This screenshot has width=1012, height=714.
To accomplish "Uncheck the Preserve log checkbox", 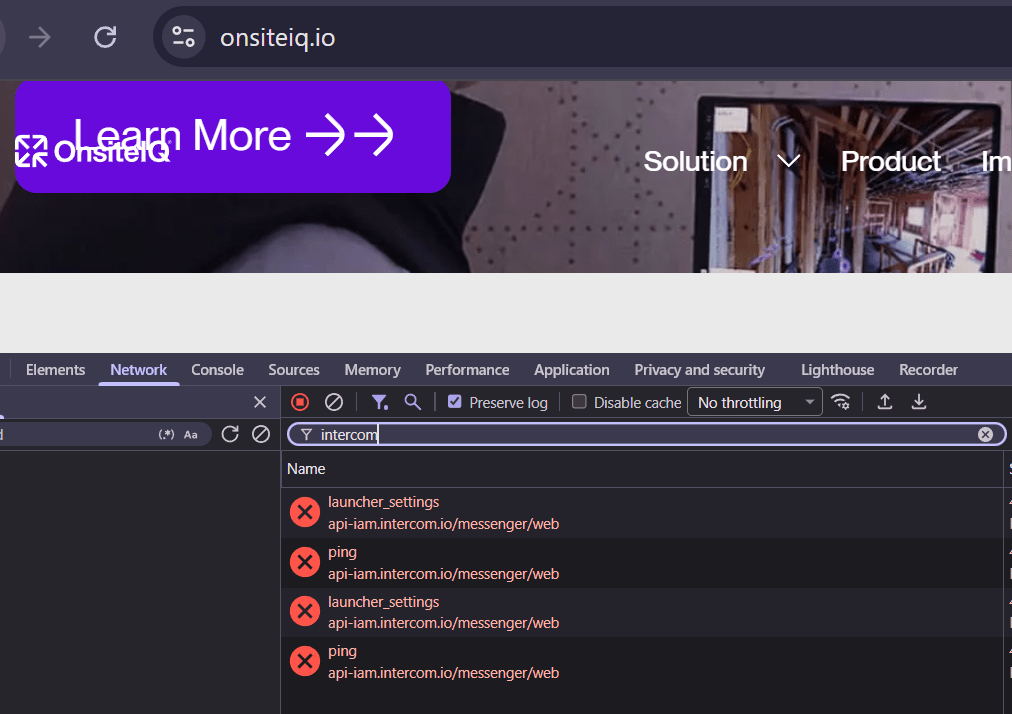I will pos(455,402).
